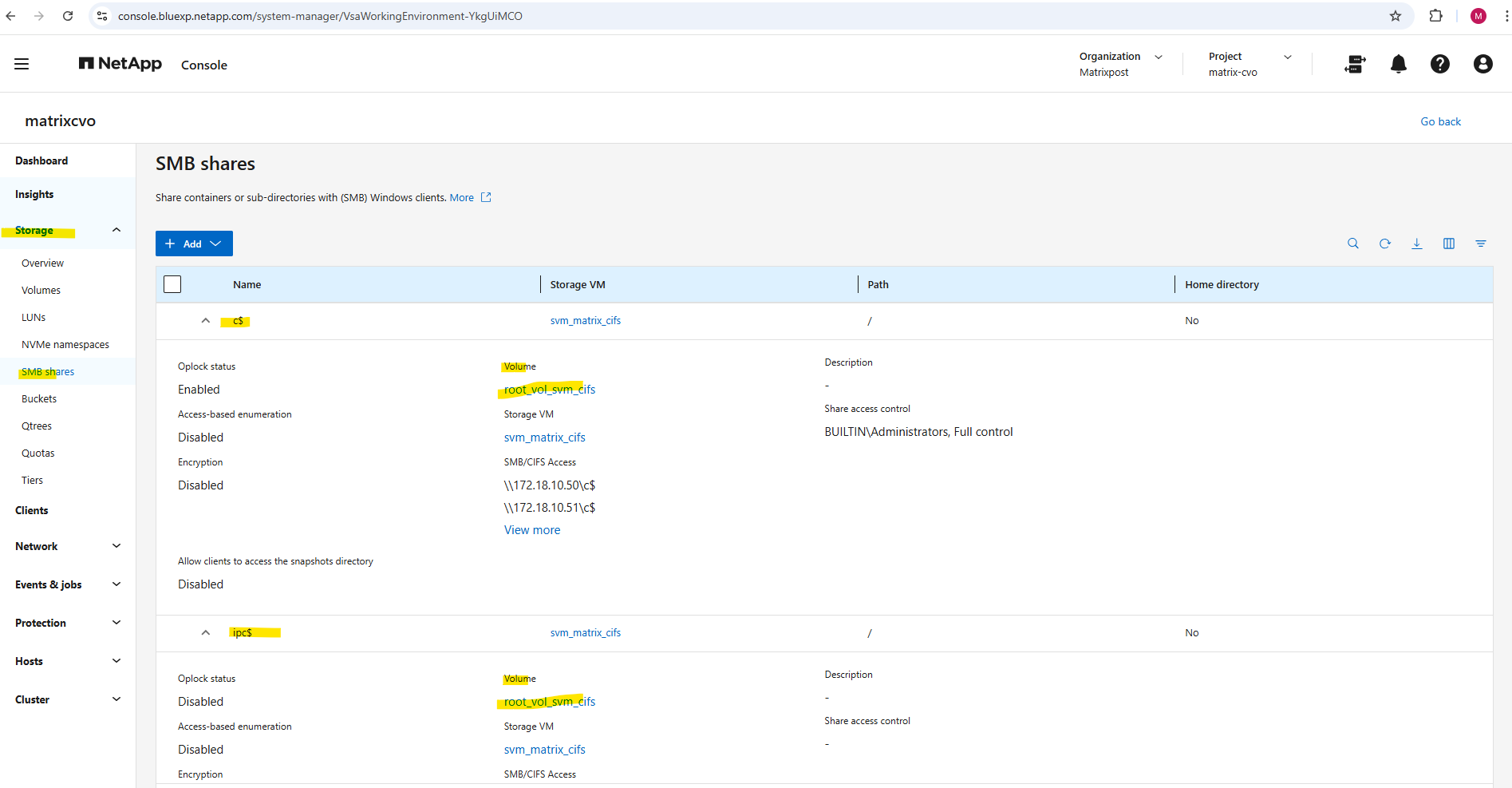Open the help question mark icon

coord(1439,64)
